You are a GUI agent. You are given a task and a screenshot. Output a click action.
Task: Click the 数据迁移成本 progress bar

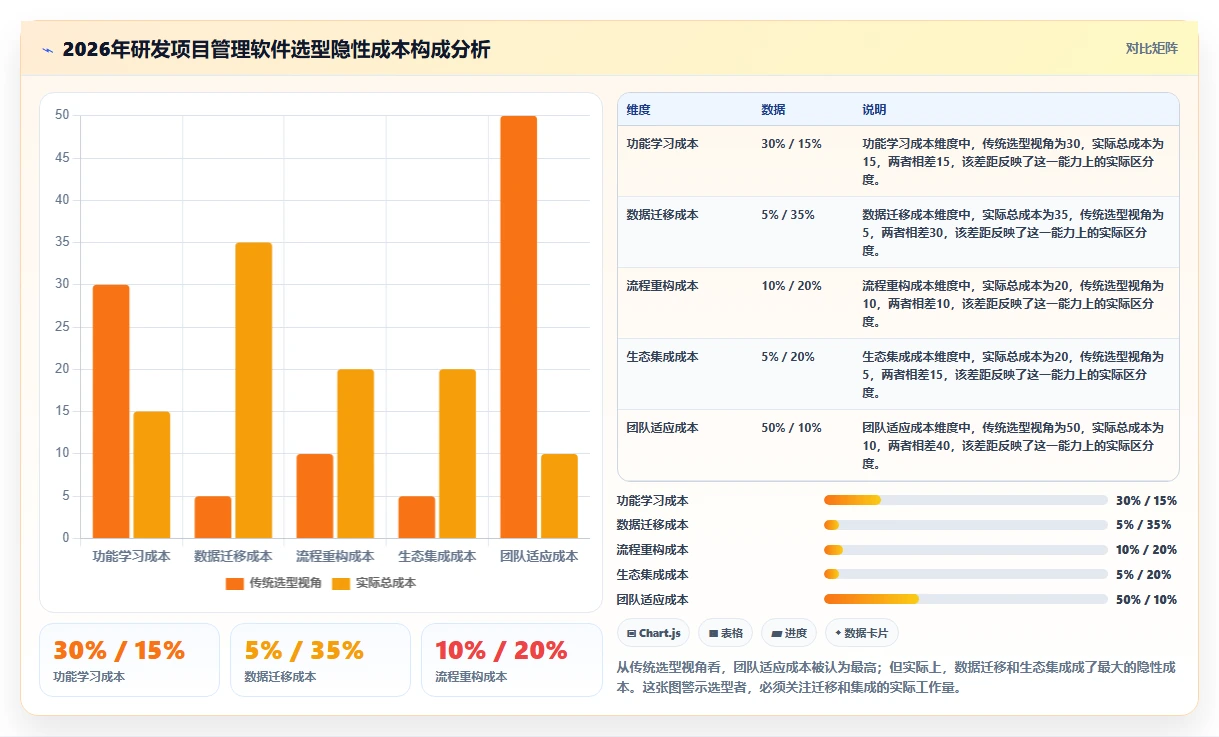966,525
